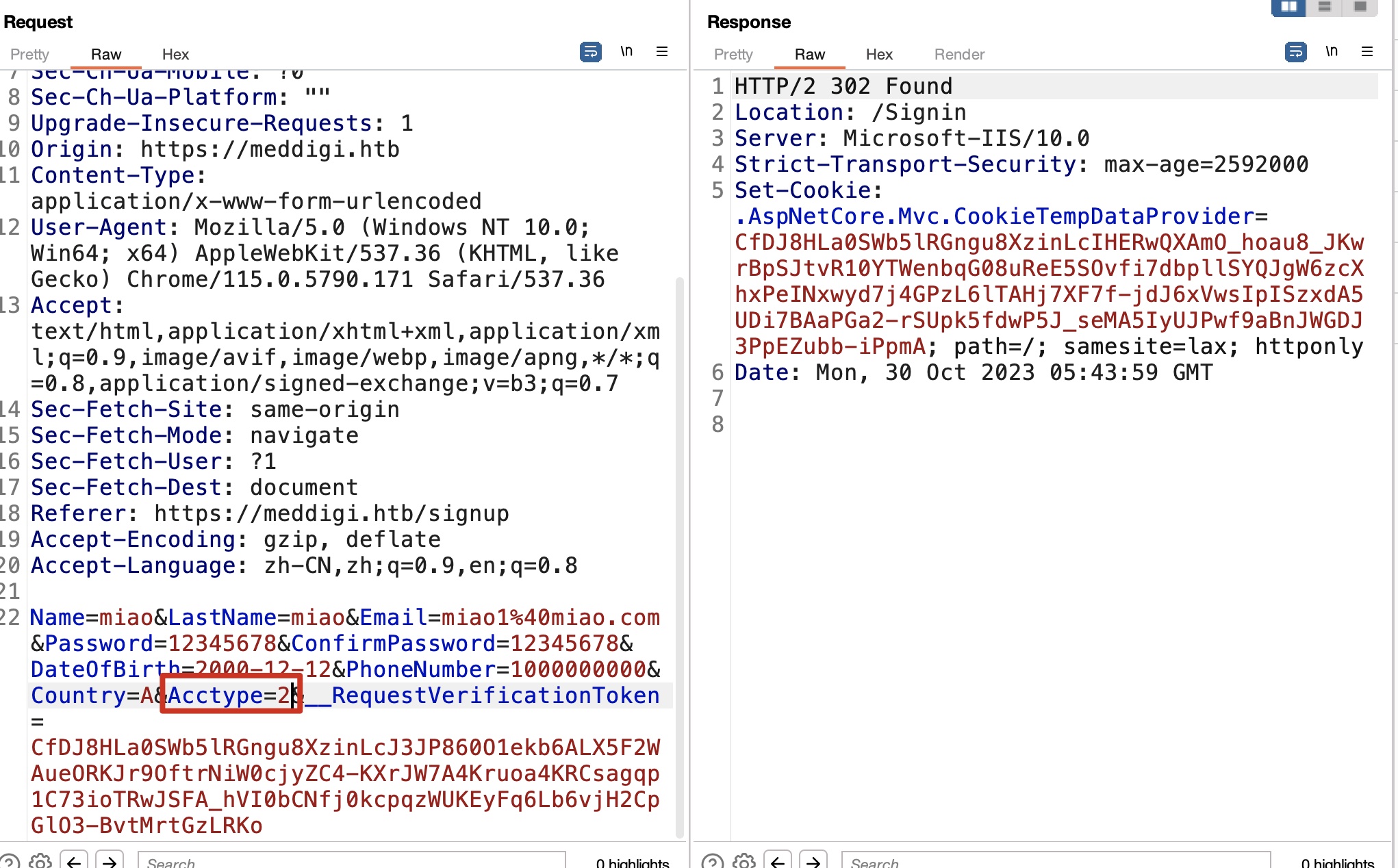1398x868 pixels.
Task: Select Response Render tab
Action: 959,54
